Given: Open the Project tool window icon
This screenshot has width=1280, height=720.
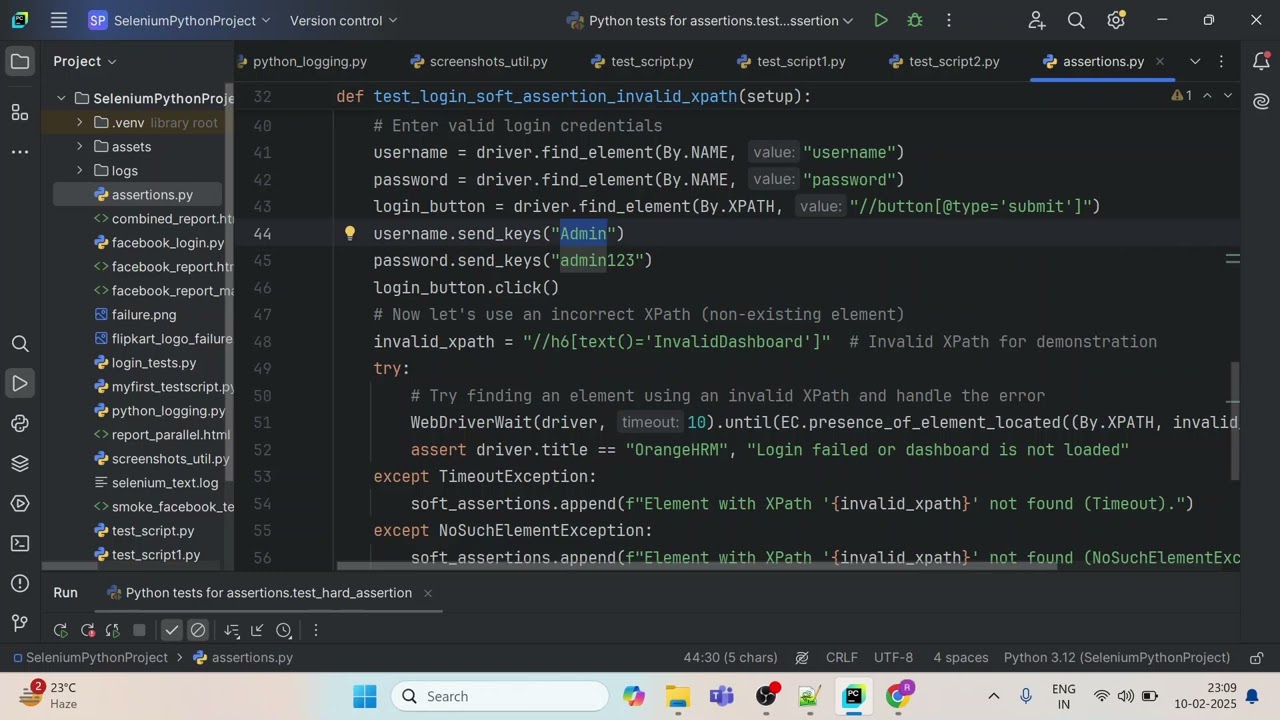Looking at the screenshot, I should point(20,62).
